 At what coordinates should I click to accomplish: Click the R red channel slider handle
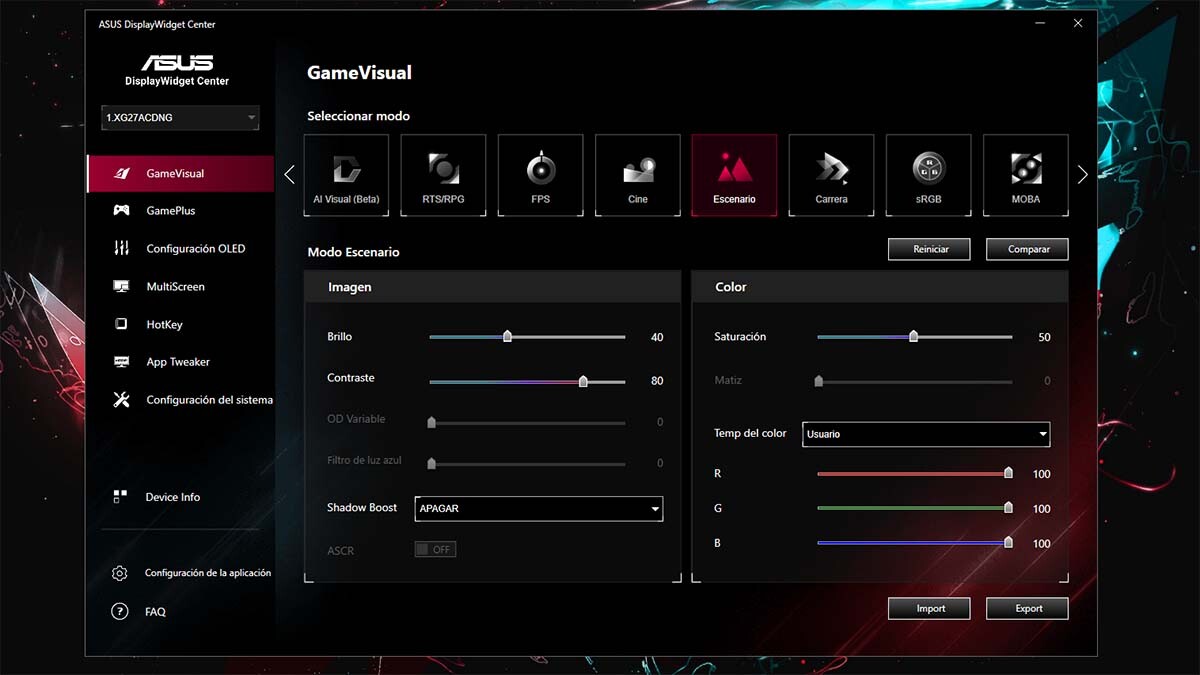[1008, 473]
